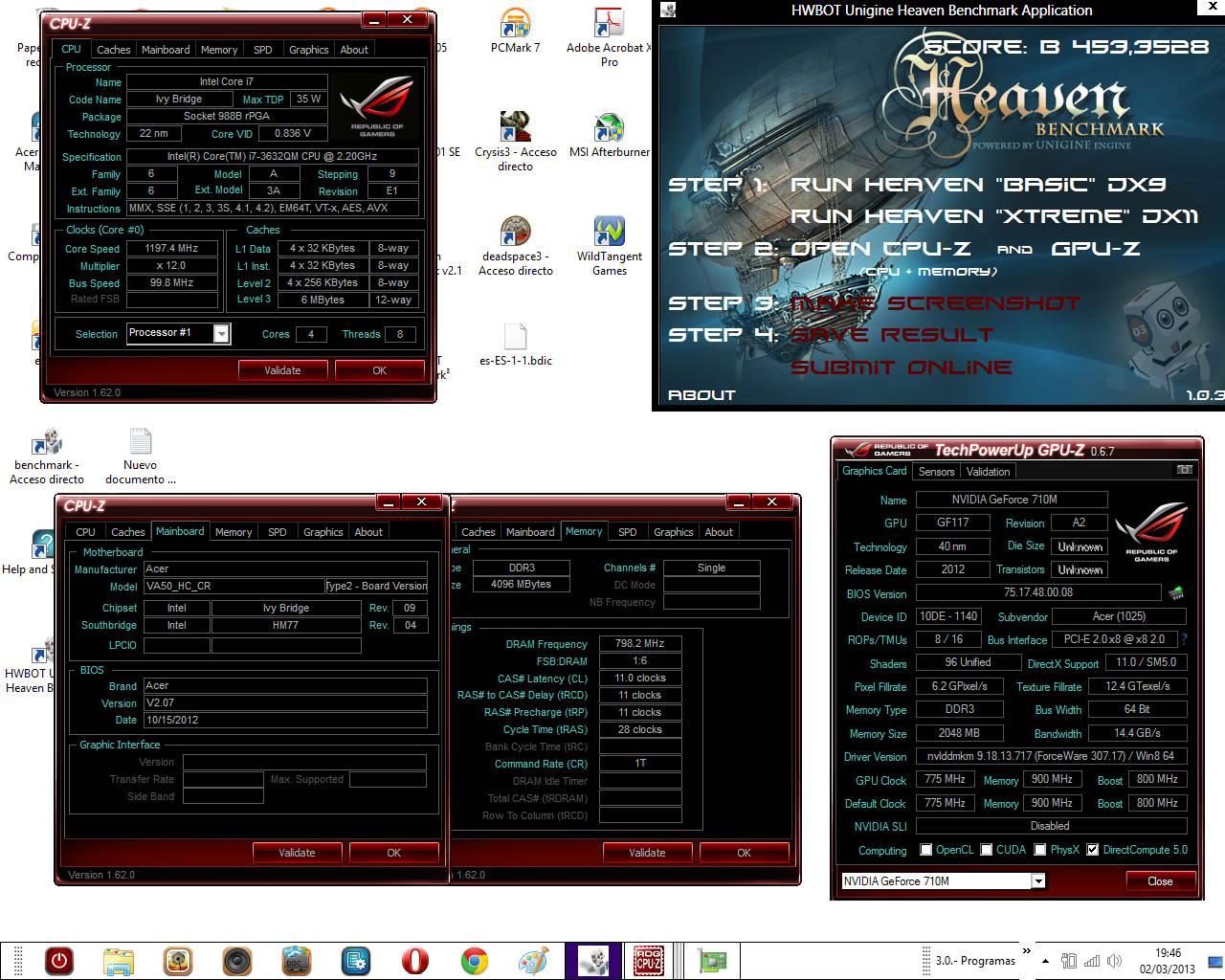Open SPD tab in Mainboard CPU-Z window

click(277, 532)
